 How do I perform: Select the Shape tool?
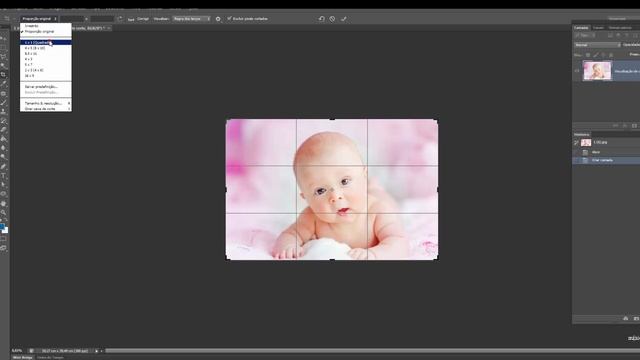[x=4, y=193]
